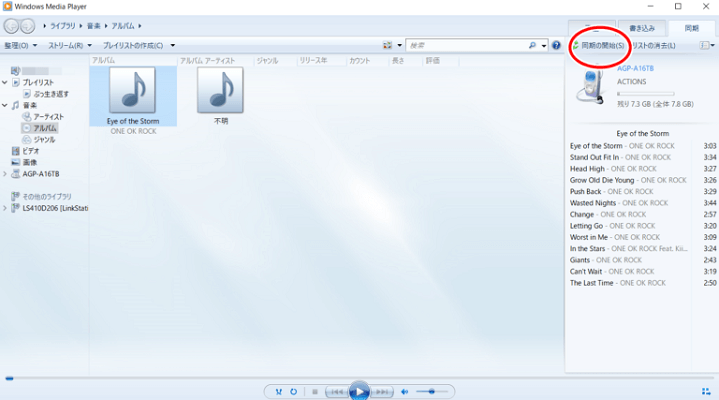Viewport: 719px width, 400px height.
Task: Select アルバム in the breadcrumb
Action: coord(123,26)
